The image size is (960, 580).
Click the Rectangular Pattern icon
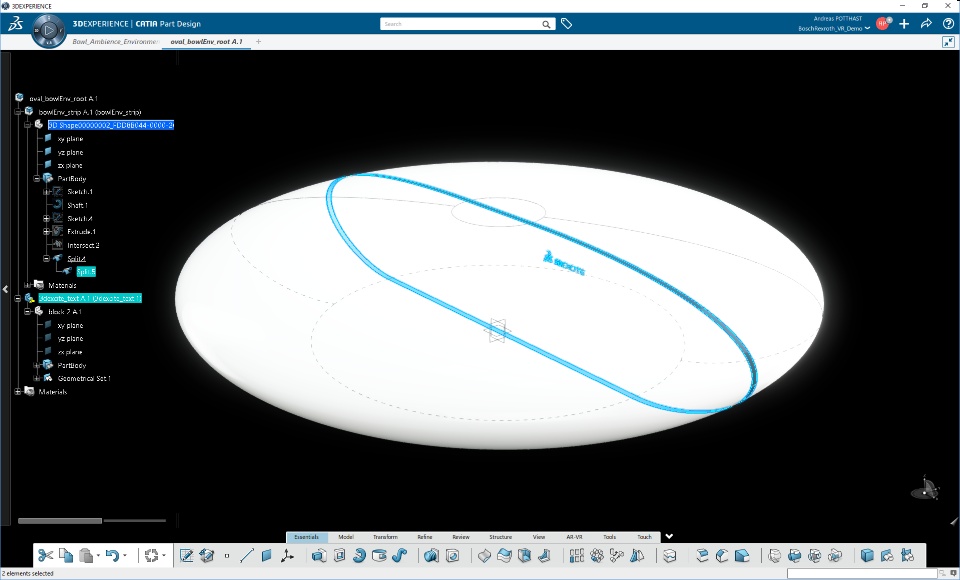(577, 556)
